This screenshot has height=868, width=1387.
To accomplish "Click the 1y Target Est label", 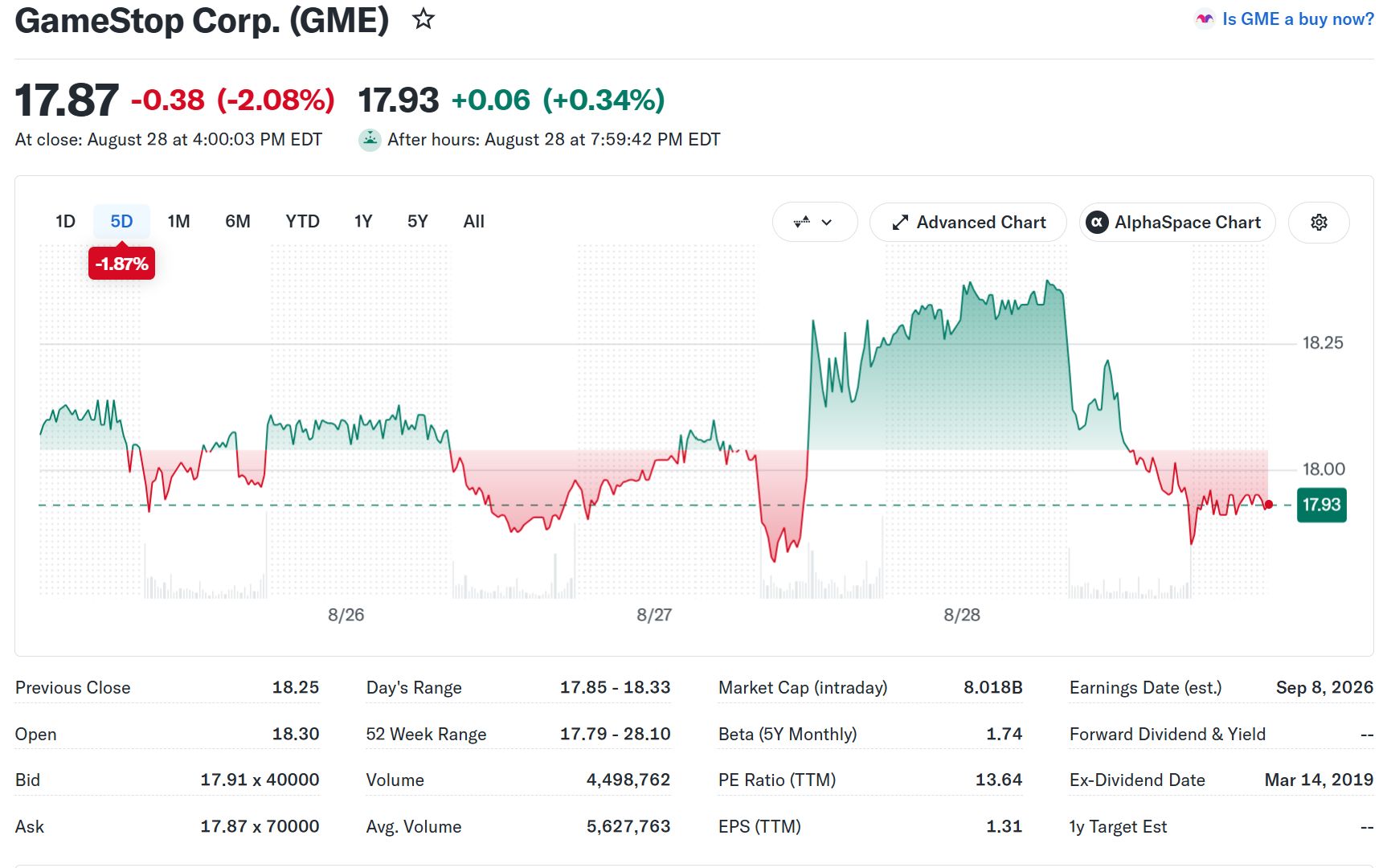I will [1118, 826].
